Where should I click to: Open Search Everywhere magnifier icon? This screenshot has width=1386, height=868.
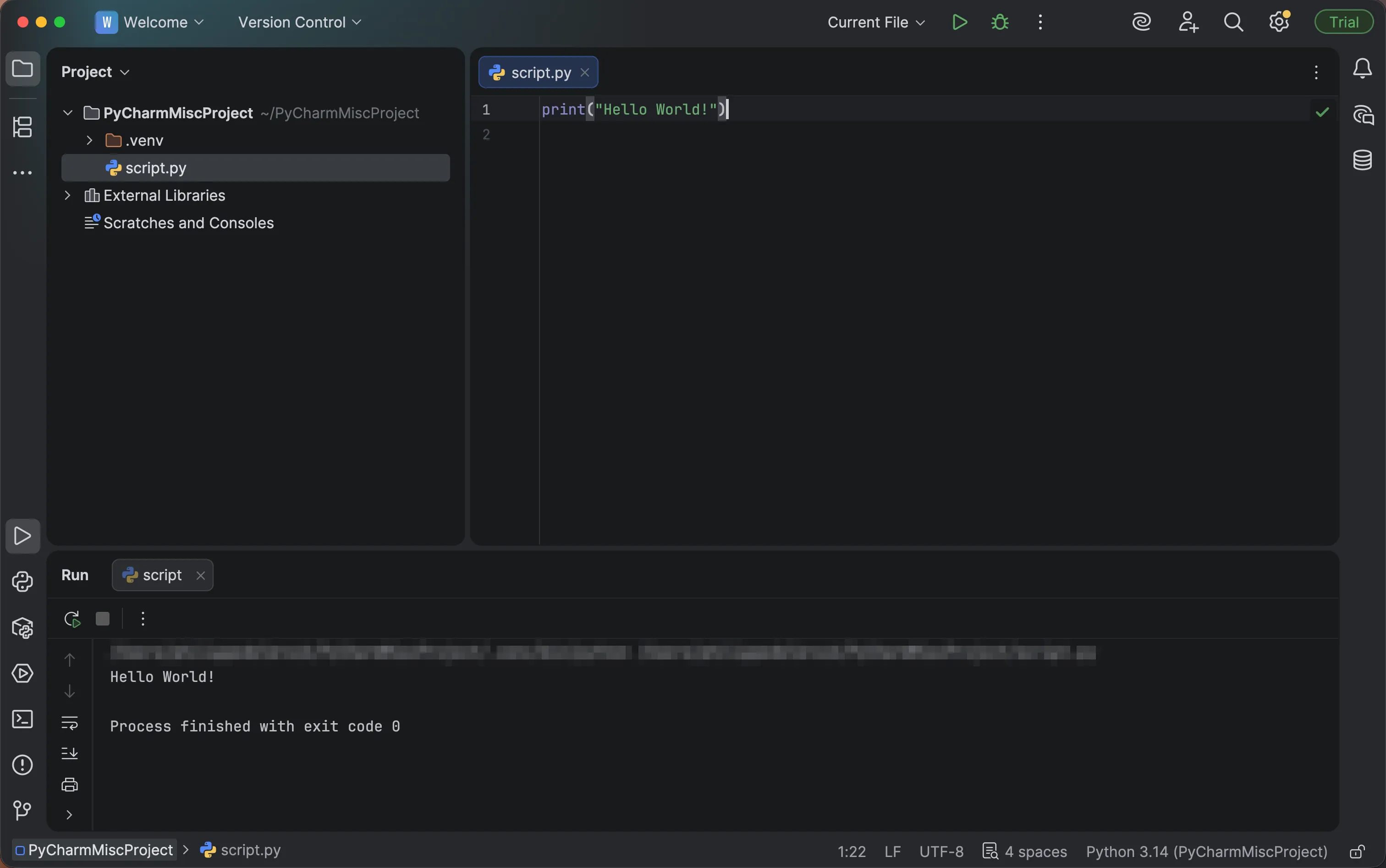click(x=1233, y=22)
